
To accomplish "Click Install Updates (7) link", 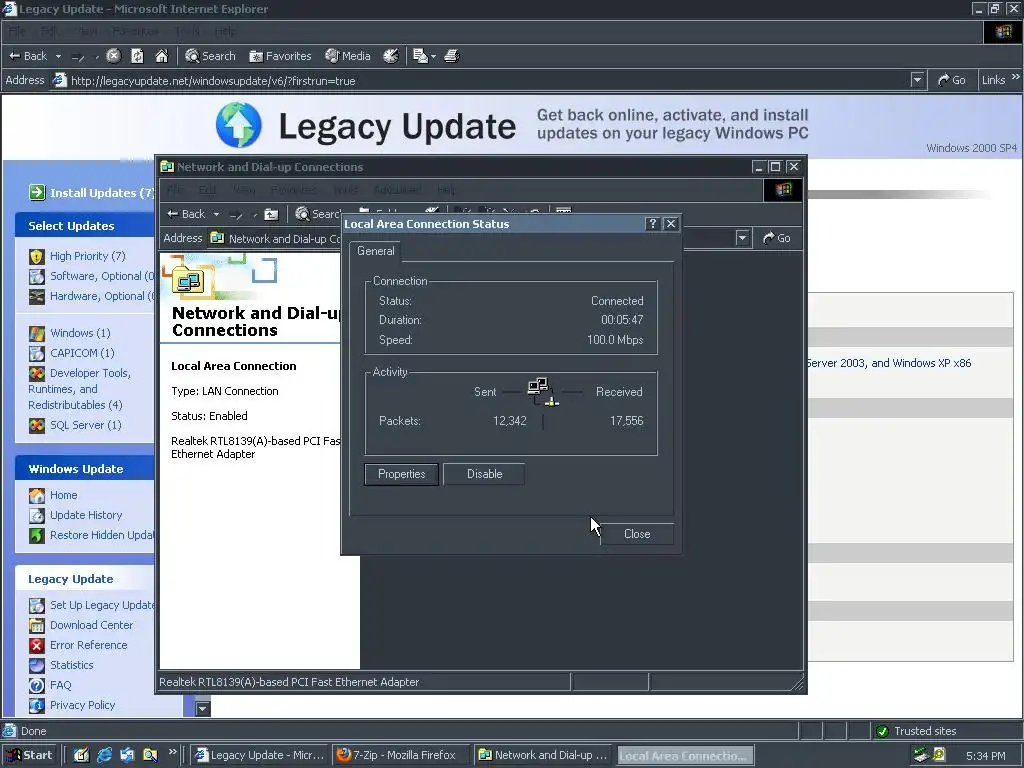I will click(x=102, y=193).
